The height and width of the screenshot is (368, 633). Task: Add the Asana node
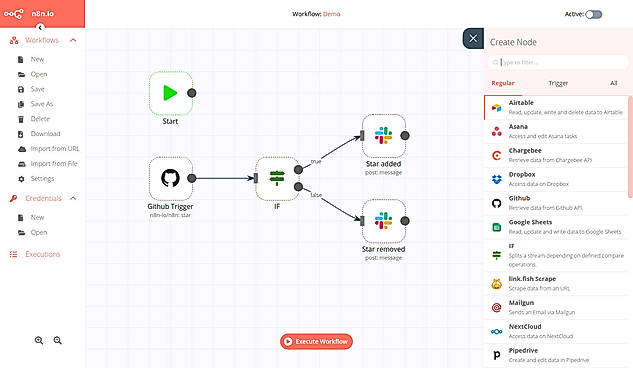(556, 131)
